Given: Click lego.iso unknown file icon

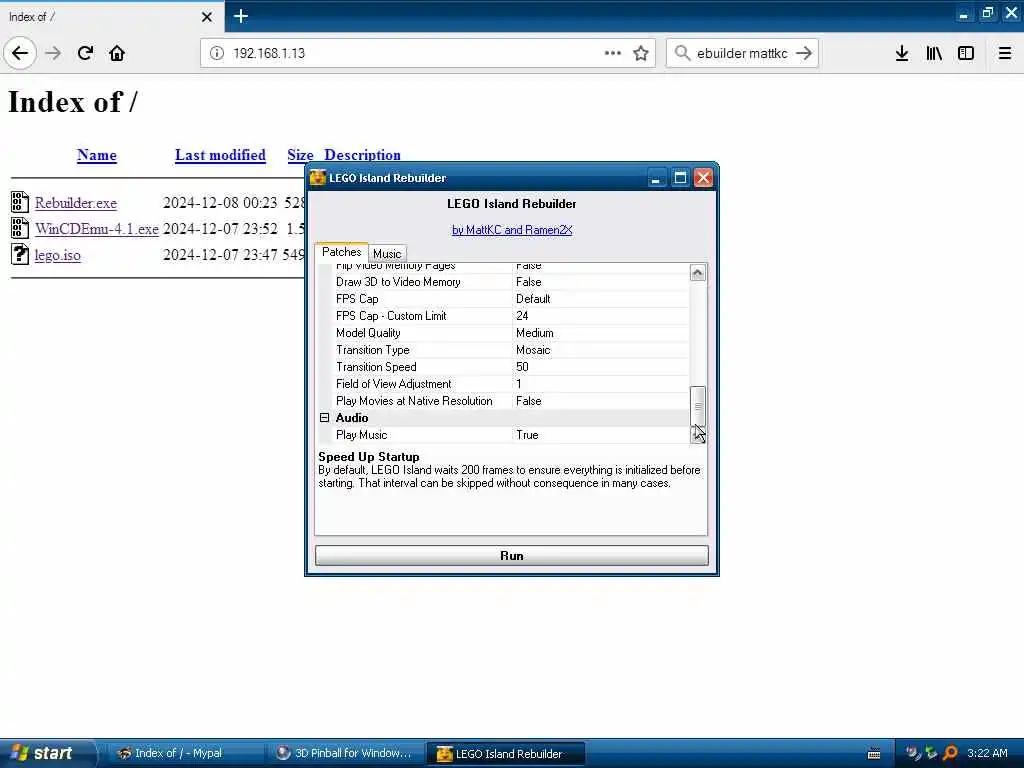Looking at the screenshot, I should point(20,254).
